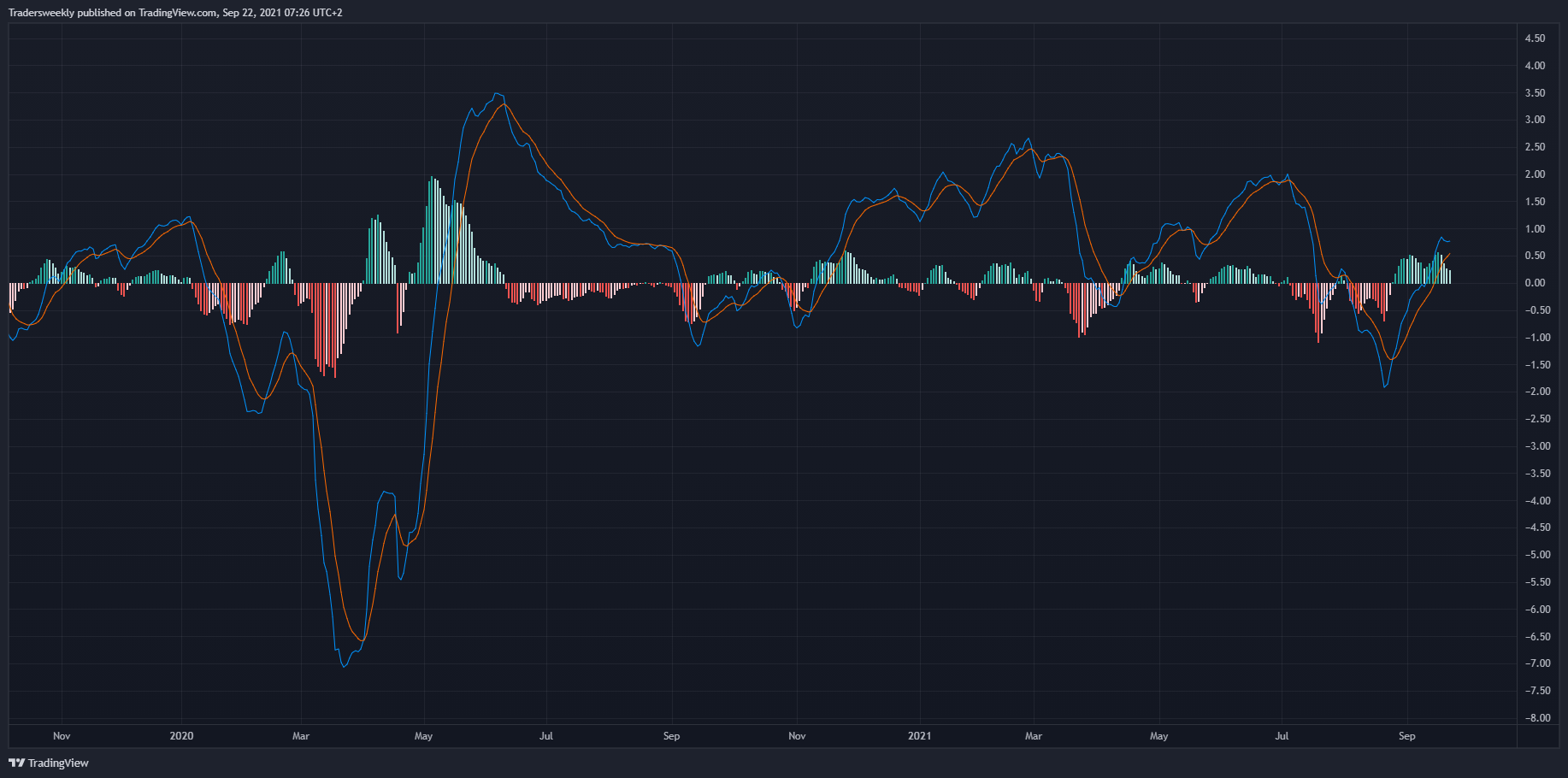1568x778 pixels.
Task: Open the TradingView wordmark link
Action: tap(58, 763)
